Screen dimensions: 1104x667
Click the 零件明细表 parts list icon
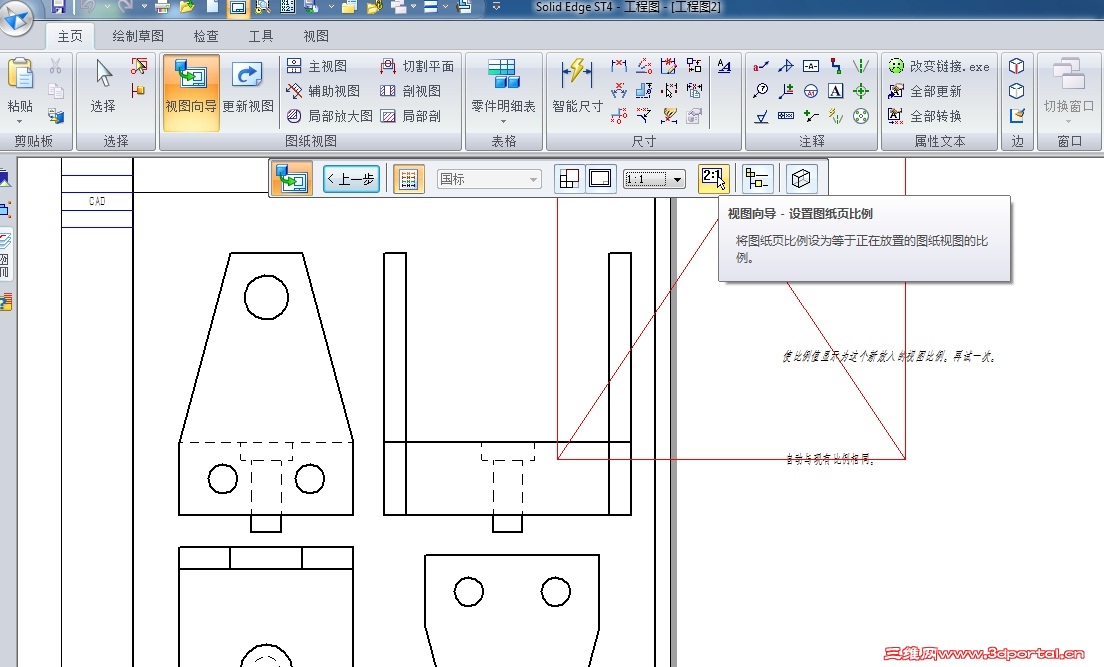pyautogui.click(x=503, y=74)
